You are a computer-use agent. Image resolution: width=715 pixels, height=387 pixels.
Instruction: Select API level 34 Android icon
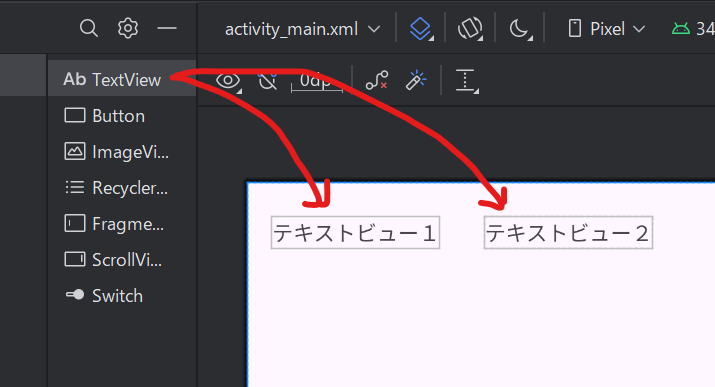(681, 29)
